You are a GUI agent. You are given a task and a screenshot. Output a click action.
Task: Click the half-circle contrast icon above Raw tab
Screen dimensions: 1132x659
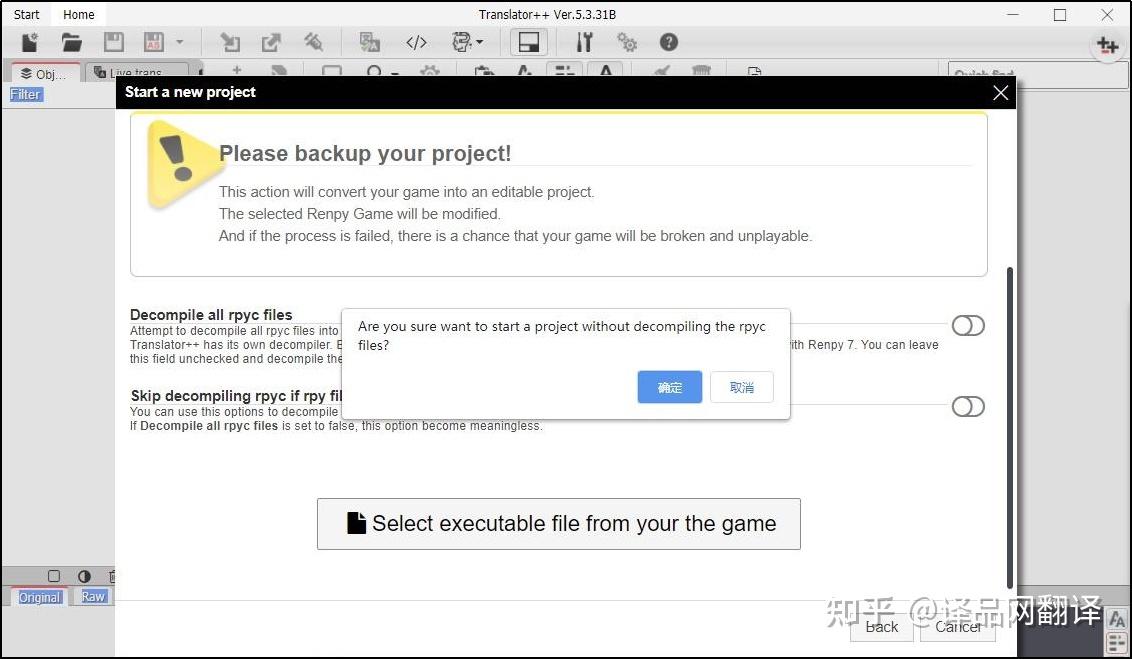[84, 576]
